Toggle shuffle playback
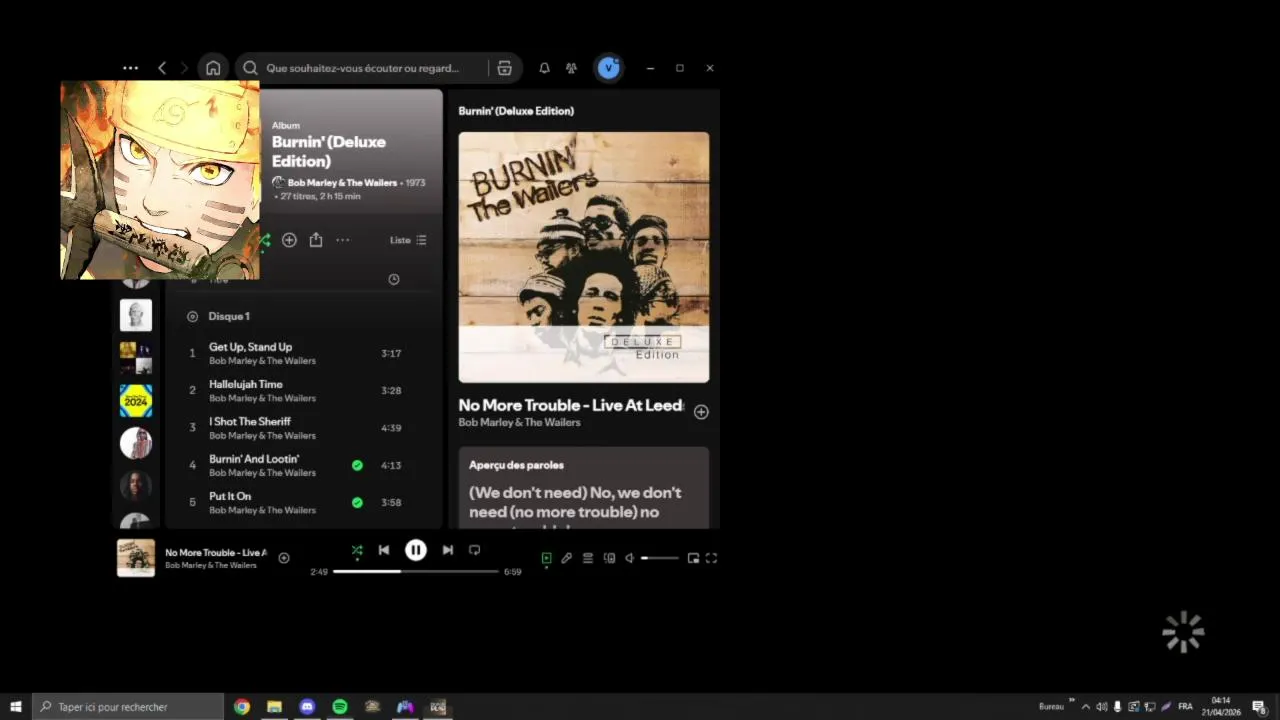The width and height of the screenshot is (1280, 720). [x=357, y=550]
